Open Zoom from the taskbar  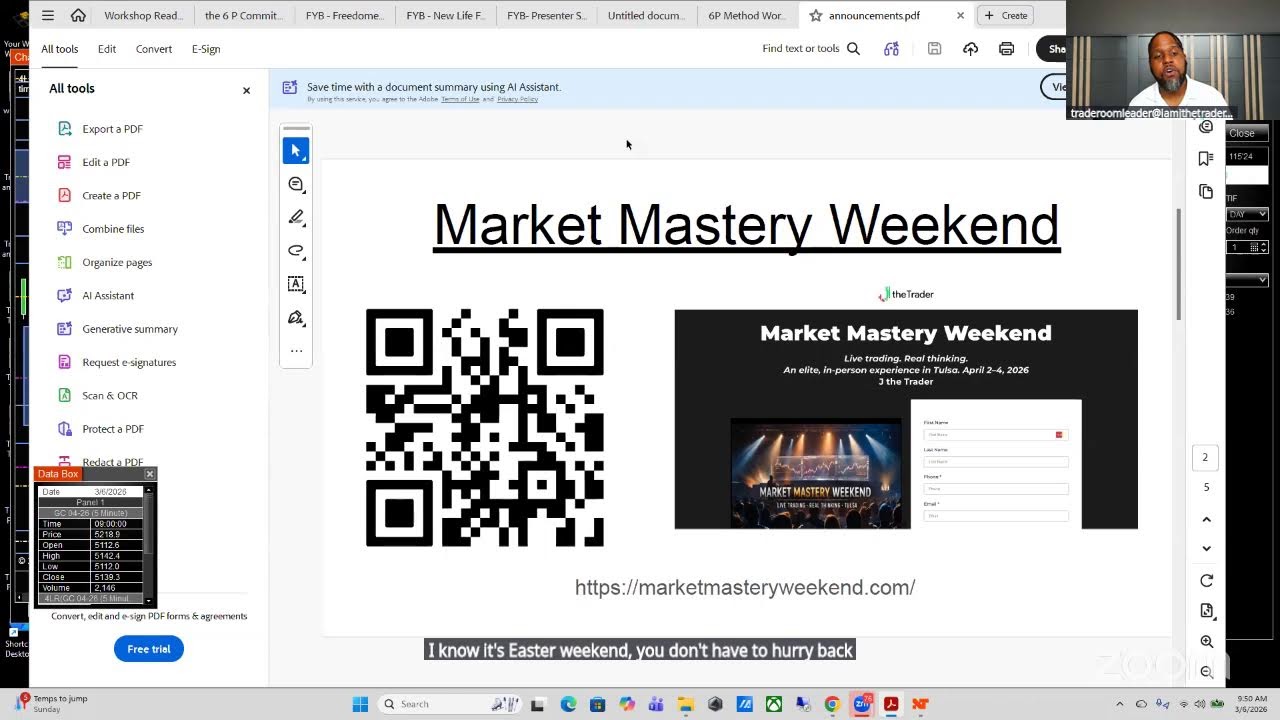point(862,704)
